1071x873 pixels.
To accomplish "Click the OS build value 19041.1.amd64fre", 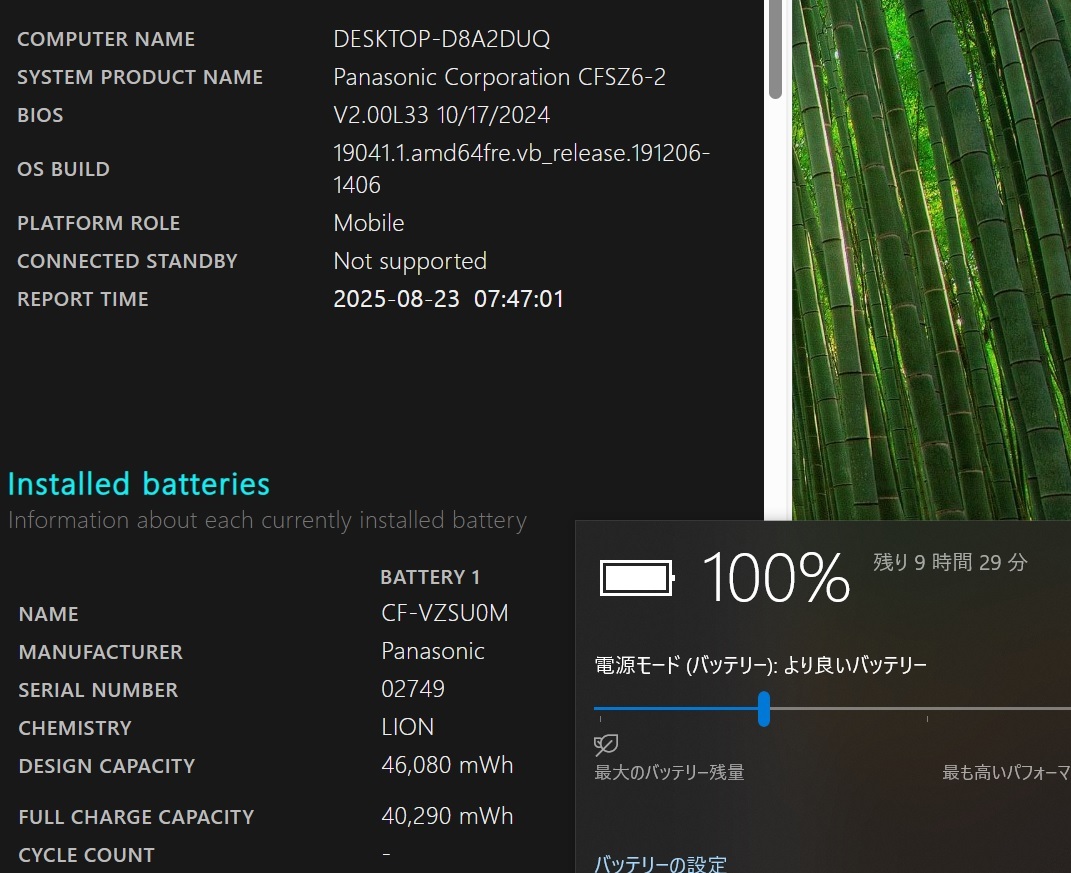I will tap(521, 169).
